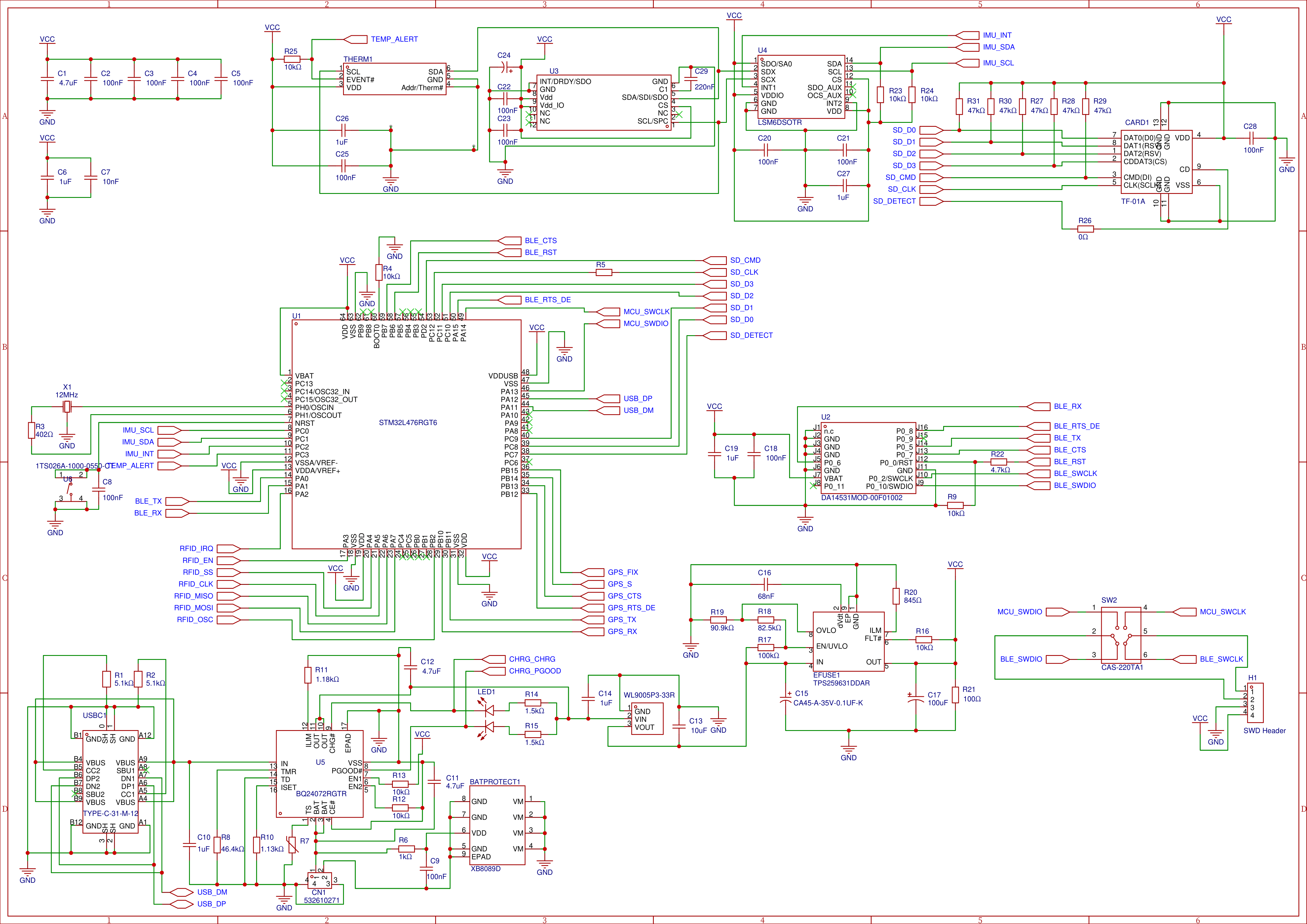Select the TPS259631DDAR part label

click(841, 683)
